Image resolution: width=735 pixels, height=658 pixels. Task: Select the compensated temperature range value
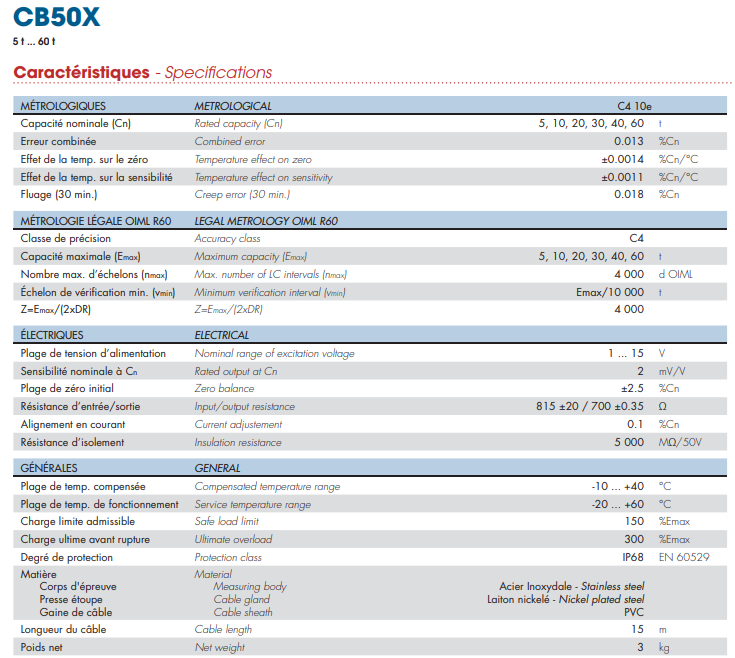pyautogui.click(x=617, y=486)
